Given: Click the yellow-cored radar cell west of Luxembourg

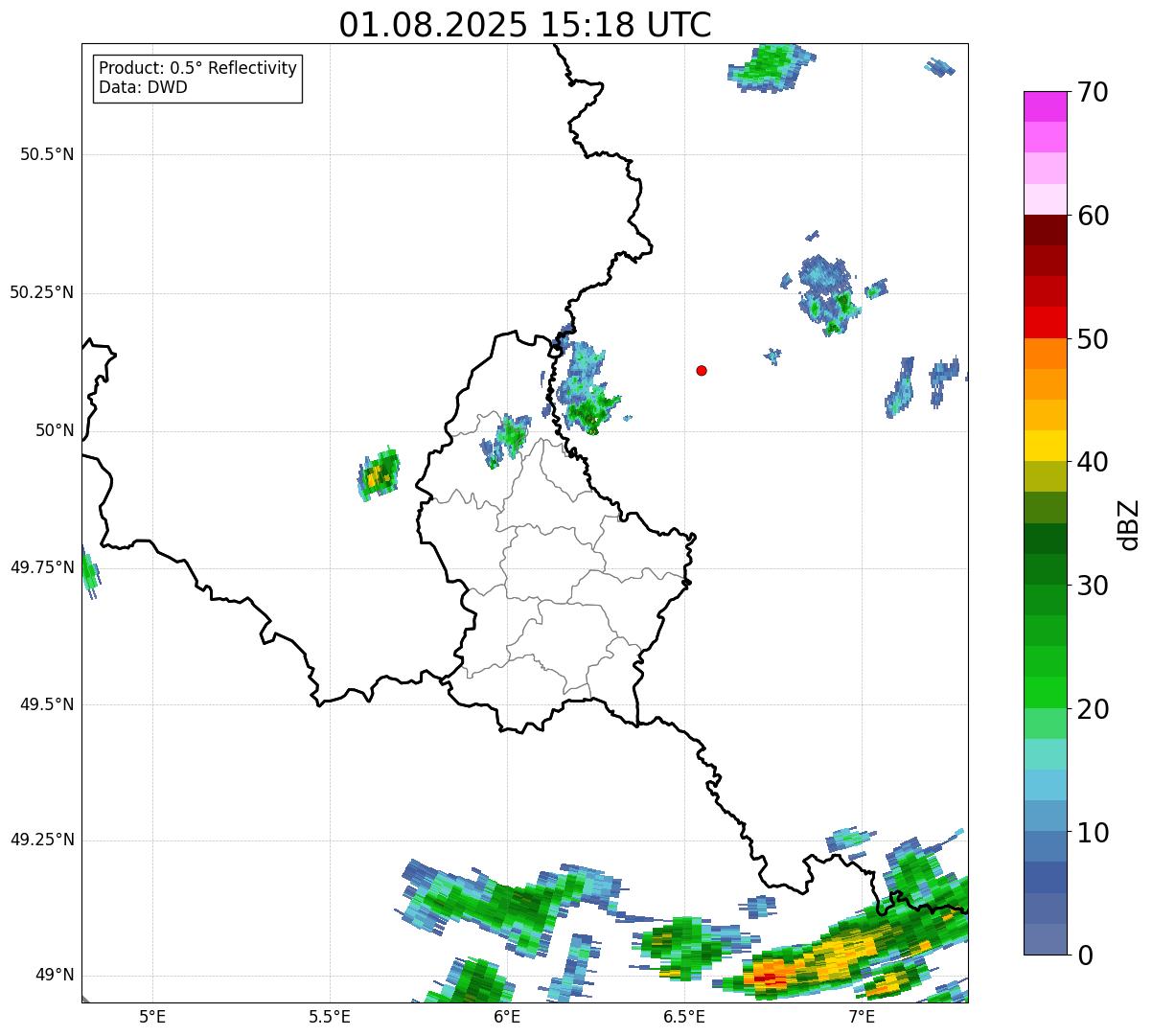Looking at the screenshot, I should point(379,473).
